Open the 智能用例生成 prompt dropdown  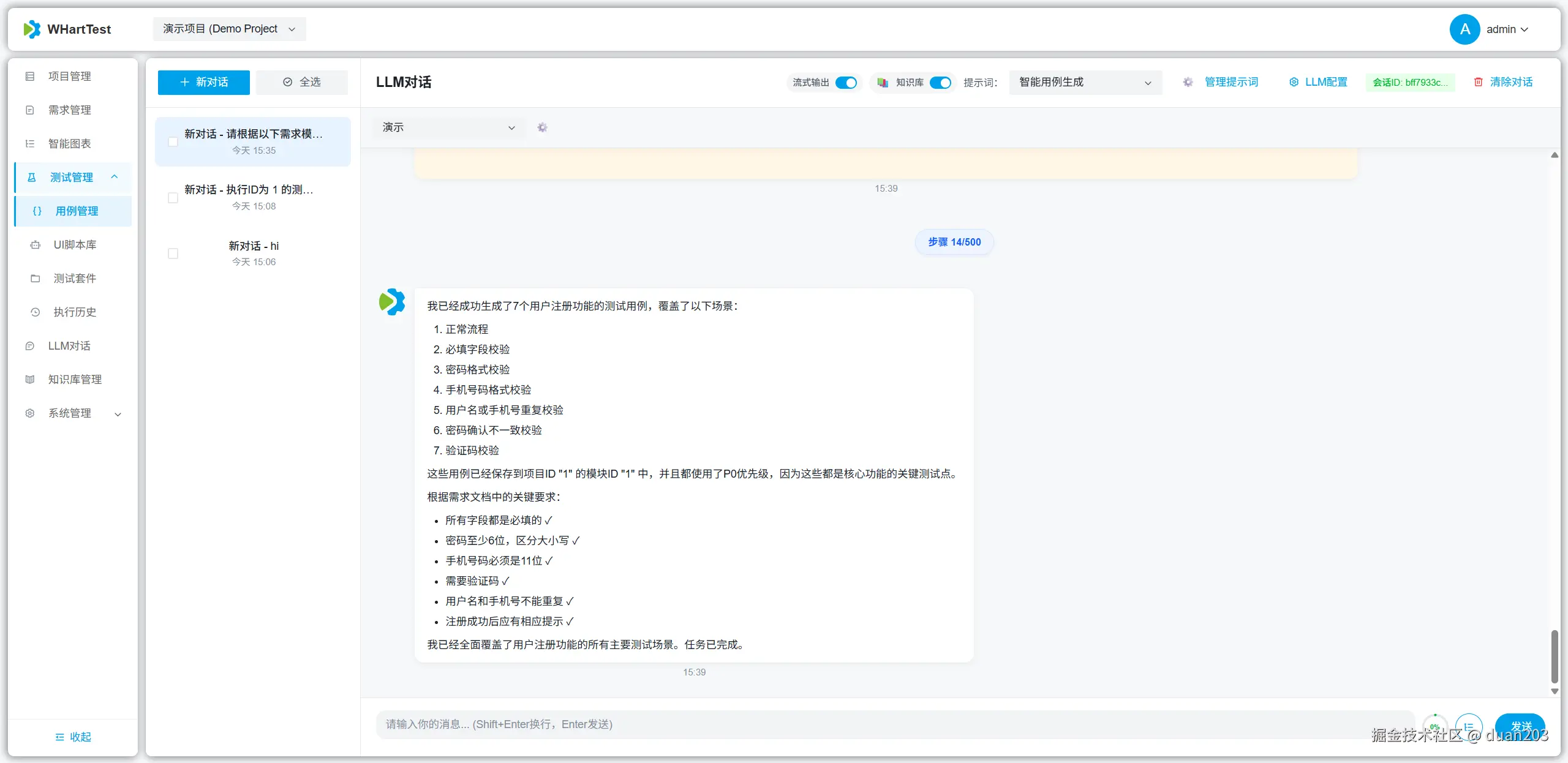click(1084, 82)
